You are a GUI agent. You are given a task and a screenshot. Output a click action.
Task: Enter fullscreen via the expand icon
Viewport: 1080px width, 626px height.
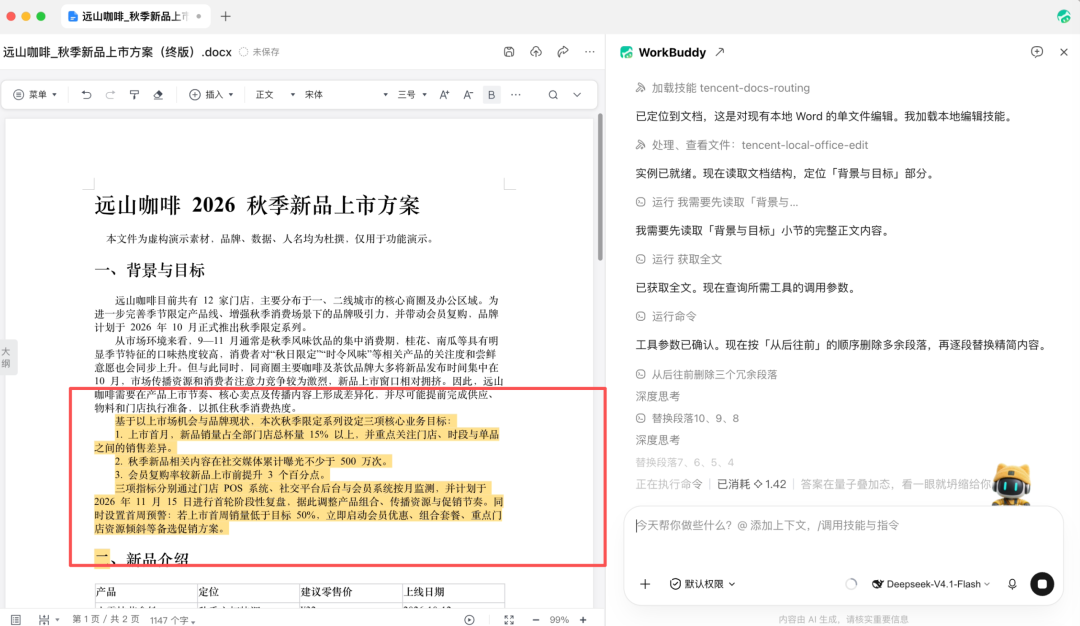(509, 620)
